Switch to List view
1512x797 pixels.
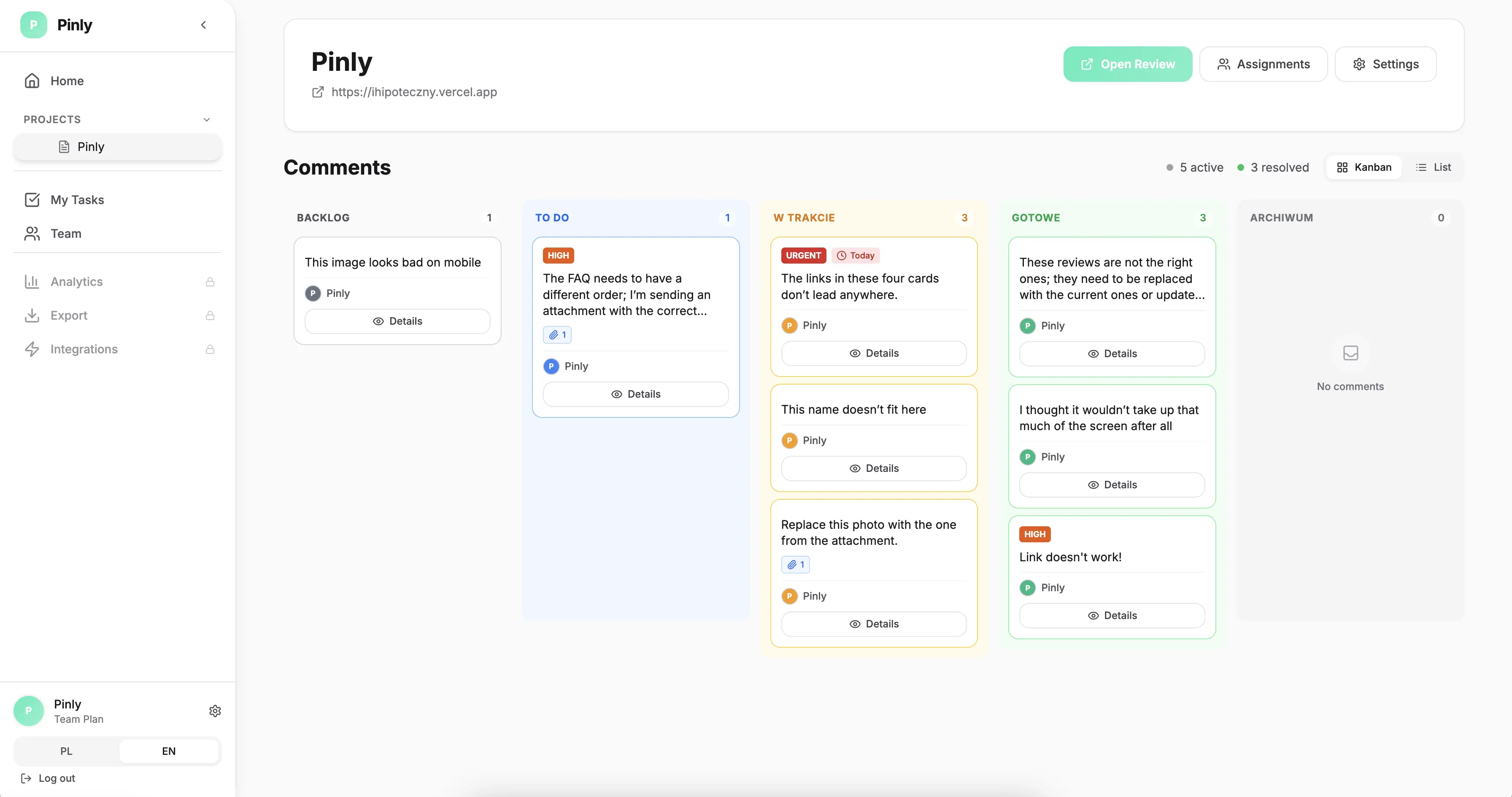tap(1434, 167)
